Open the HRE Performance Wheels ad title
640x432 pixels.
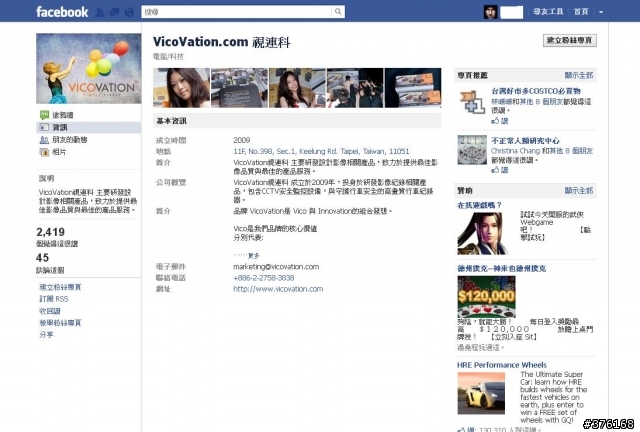[502, 365]
